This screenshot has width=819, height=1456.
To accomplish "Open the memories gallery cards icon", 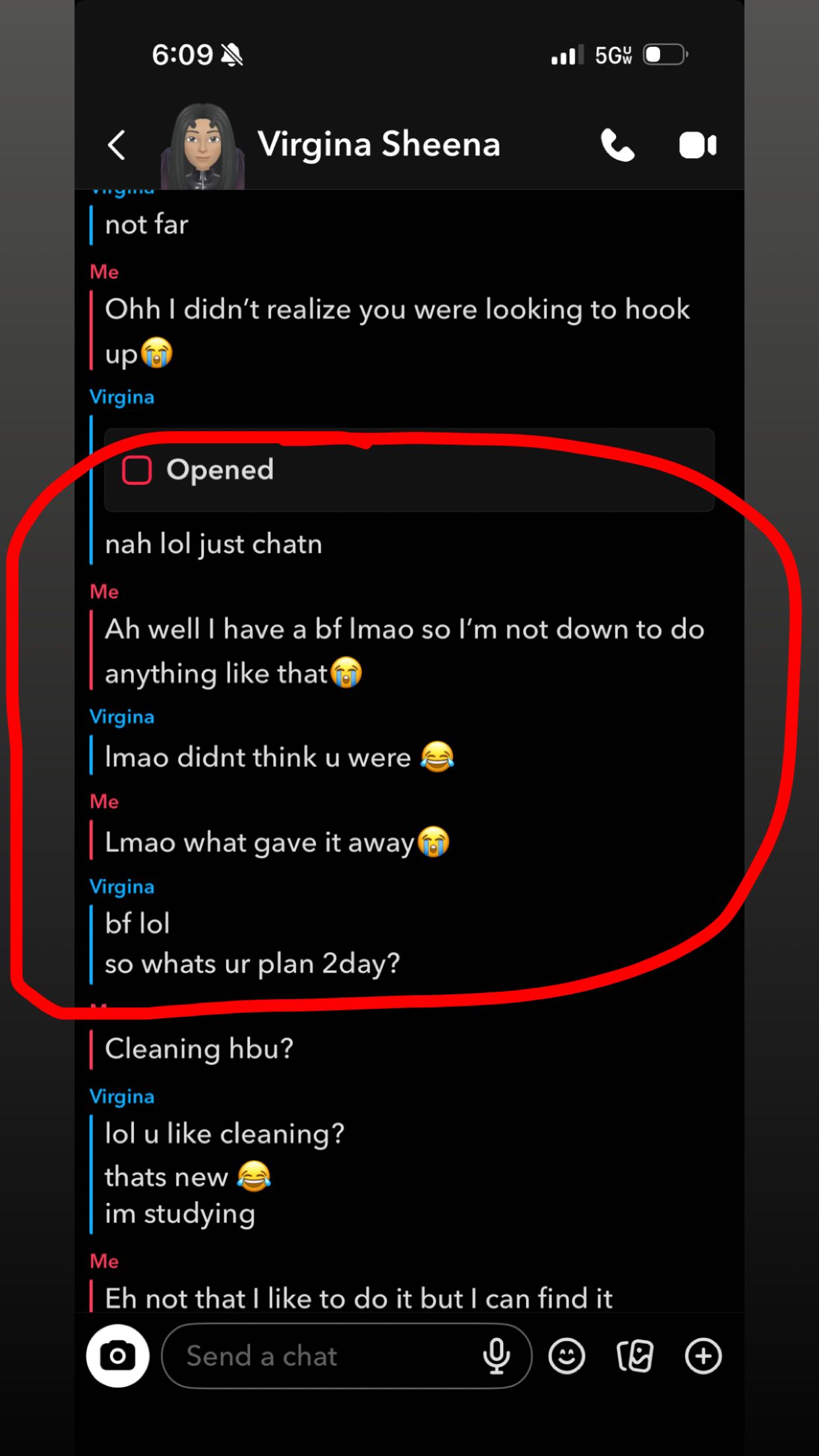I will coord(634,1356).
